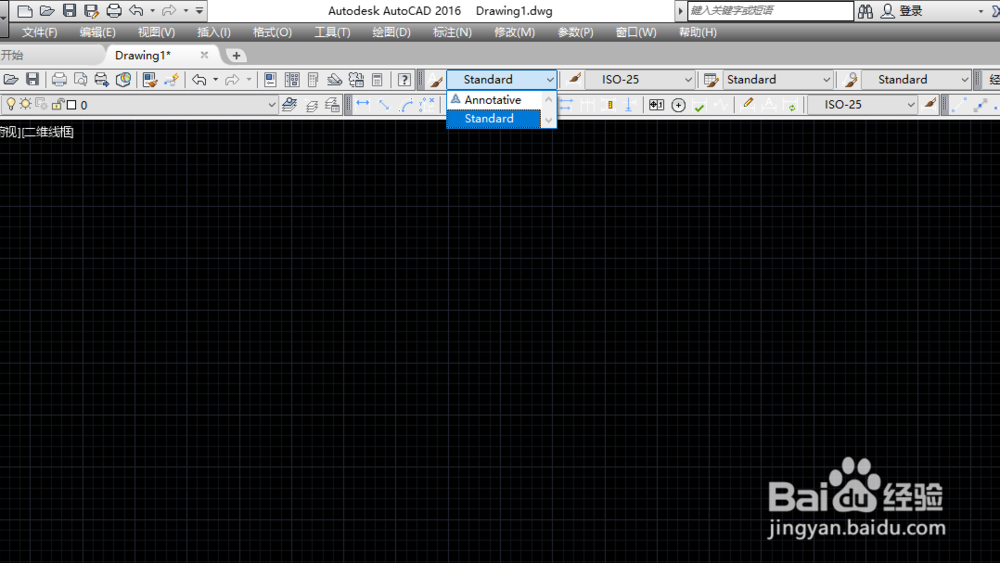
Task: Click the 3D Print icon
Action: click(123, 80)
